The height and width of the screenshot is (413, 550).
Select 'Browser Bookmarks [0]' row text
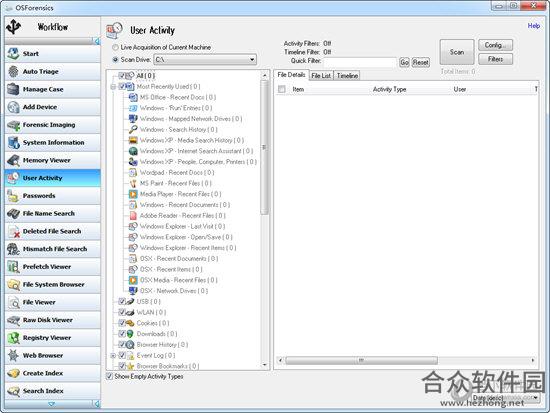[168, 366]
